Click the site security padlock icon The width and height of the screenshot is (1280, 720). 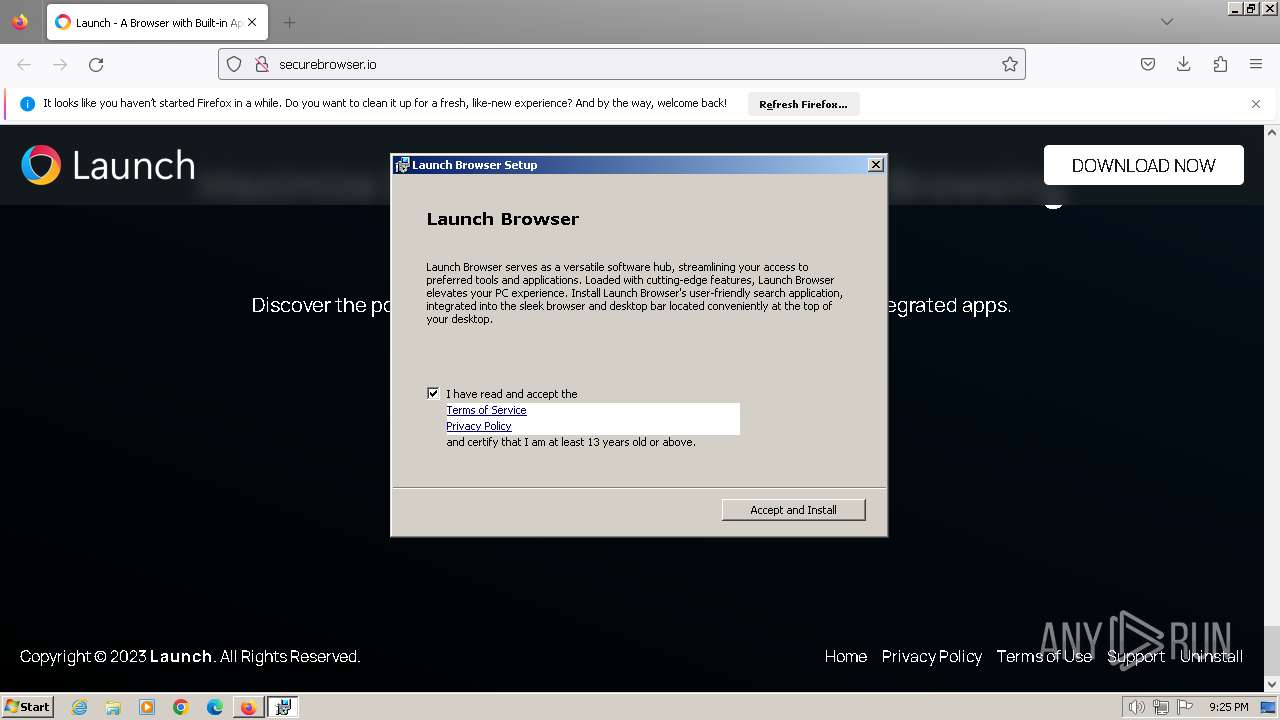point(262,64)
